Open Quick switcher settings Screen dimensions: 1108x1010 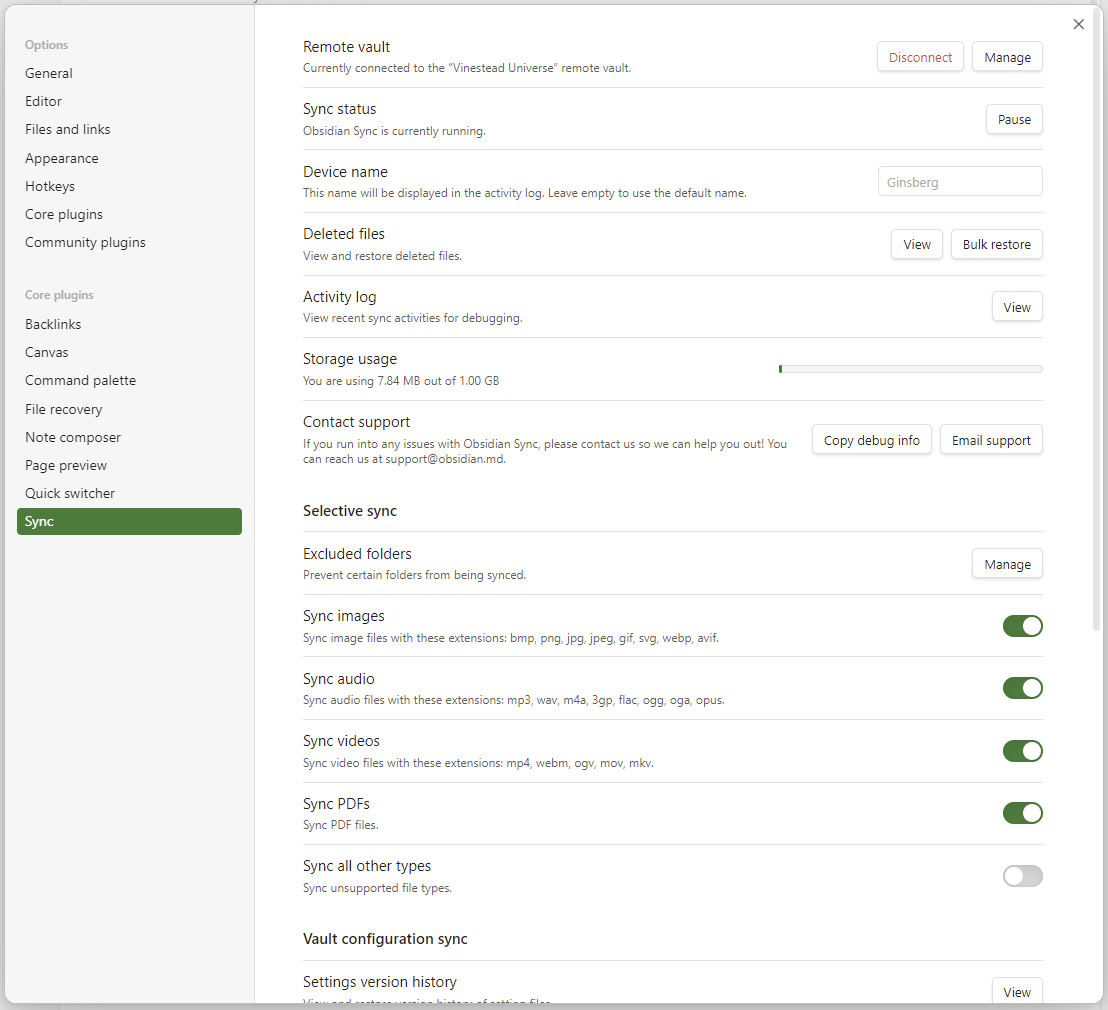(129, 493)
